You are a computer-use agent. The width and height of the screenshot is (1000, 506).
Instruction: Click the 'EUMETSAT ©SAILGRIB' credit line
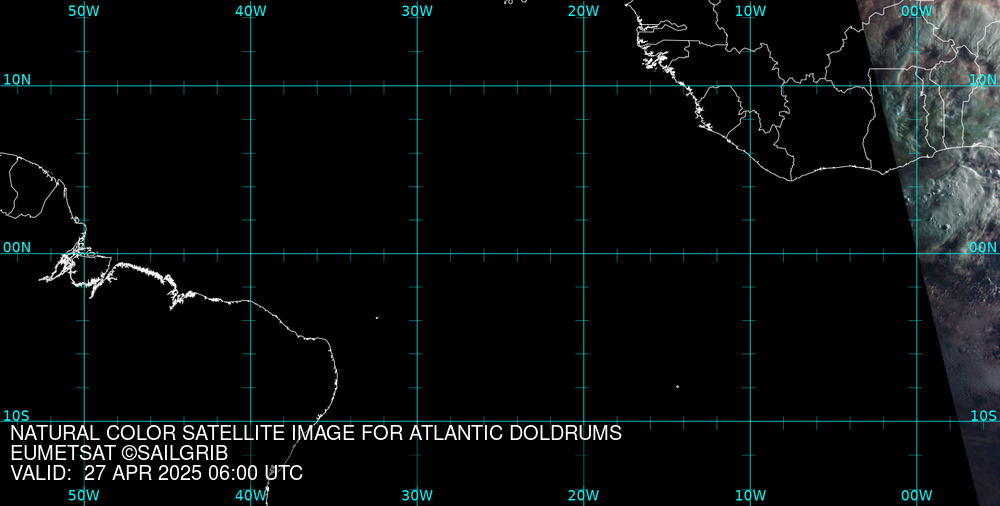119,454
